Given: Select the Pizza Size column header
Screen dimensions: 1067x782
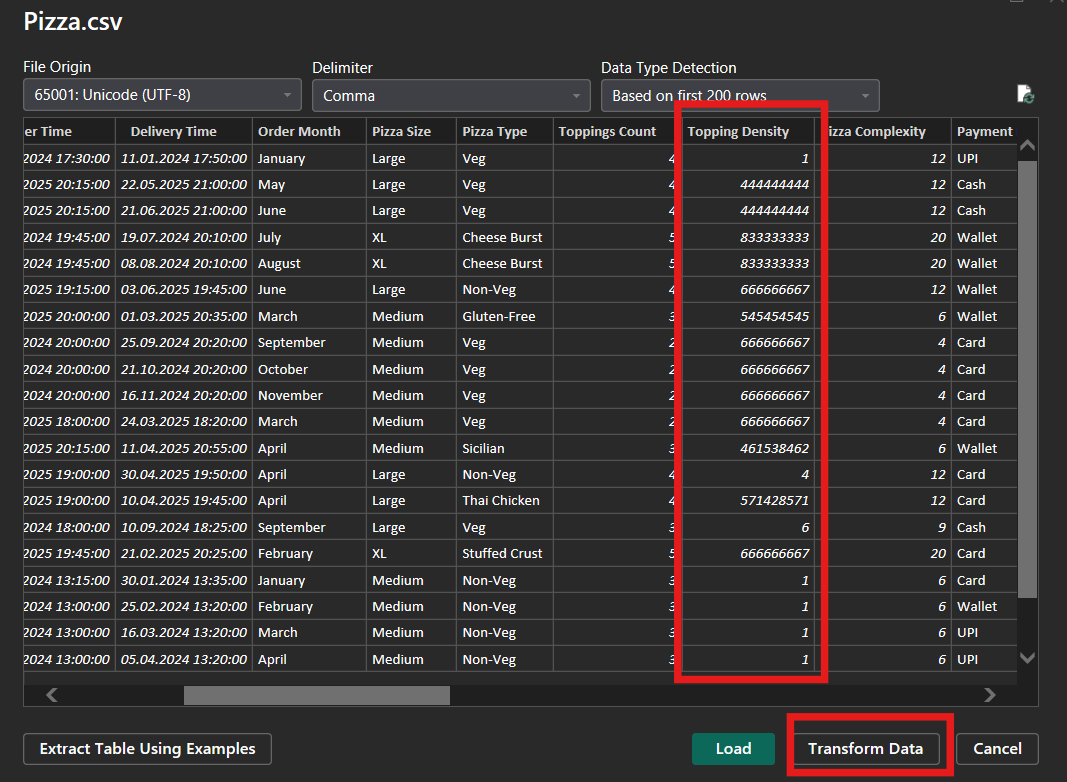Looking at the screenshot, I should coord(402,131).
